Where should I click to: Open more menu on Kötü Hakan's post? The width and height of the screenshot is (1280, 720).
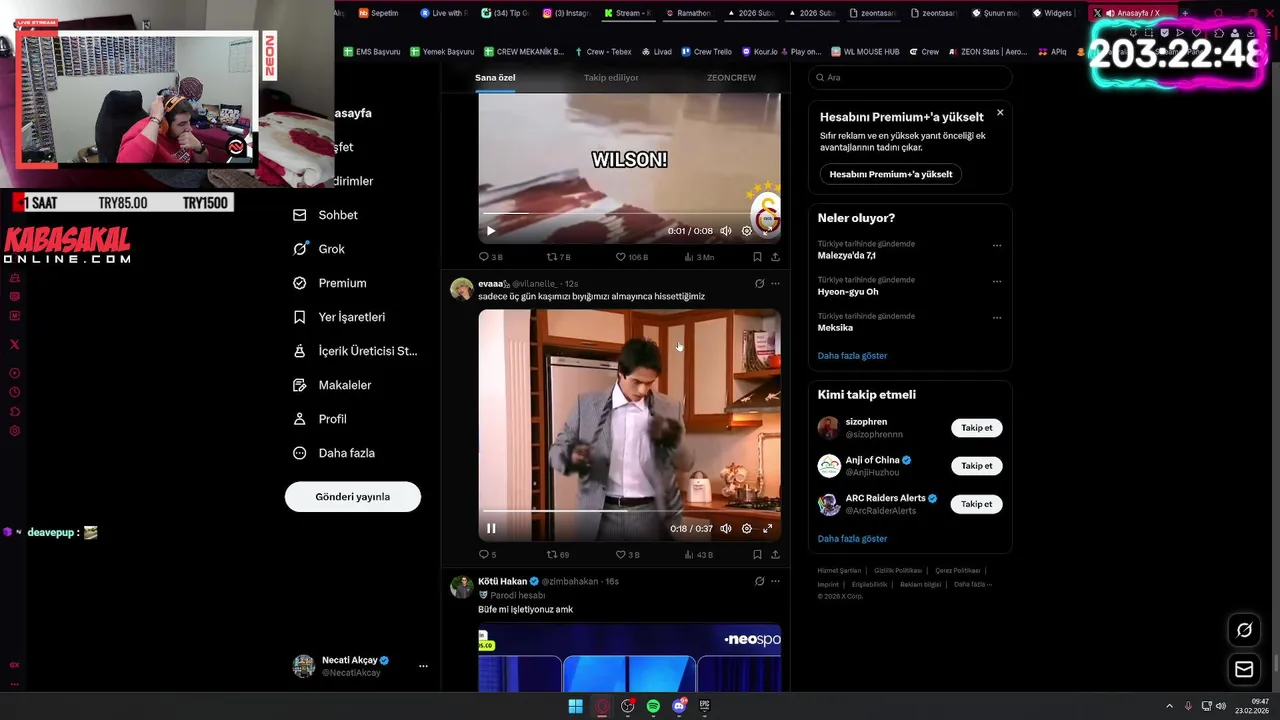775,581
